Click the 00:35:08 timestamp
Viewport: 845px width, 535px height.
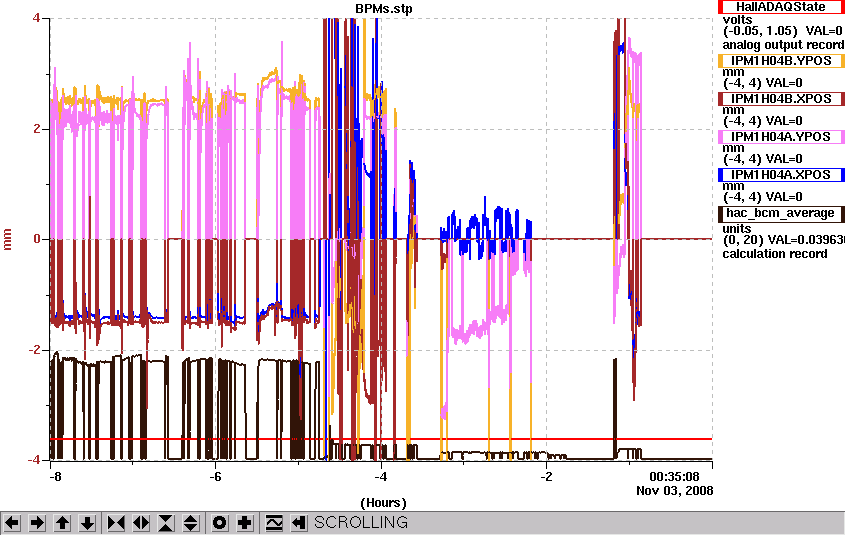tap(674, 477)
